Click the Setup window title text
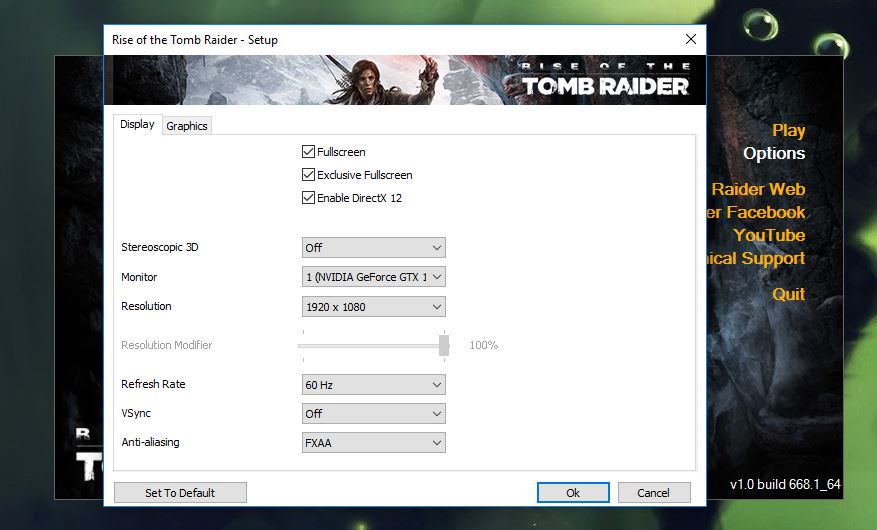This screenshot has height=530, width=877. point(195,40)
